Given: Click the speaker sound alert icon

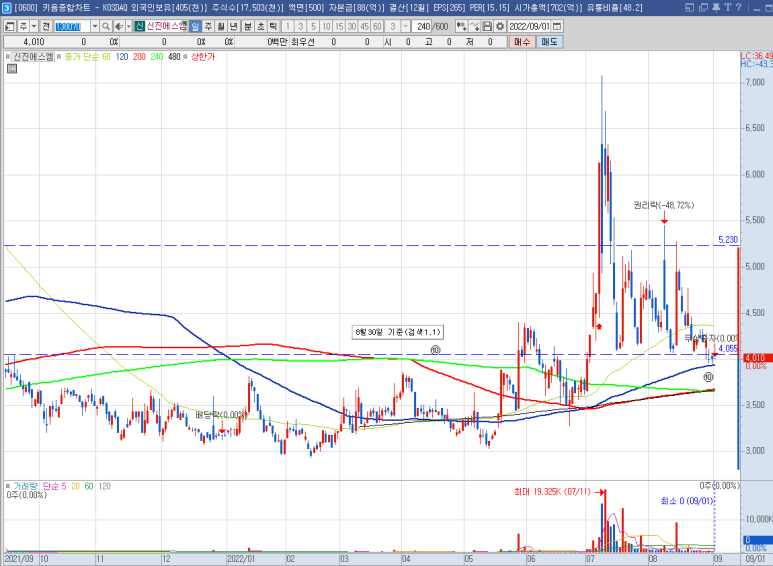Looking at the screenshot, I should pos(119,27).
